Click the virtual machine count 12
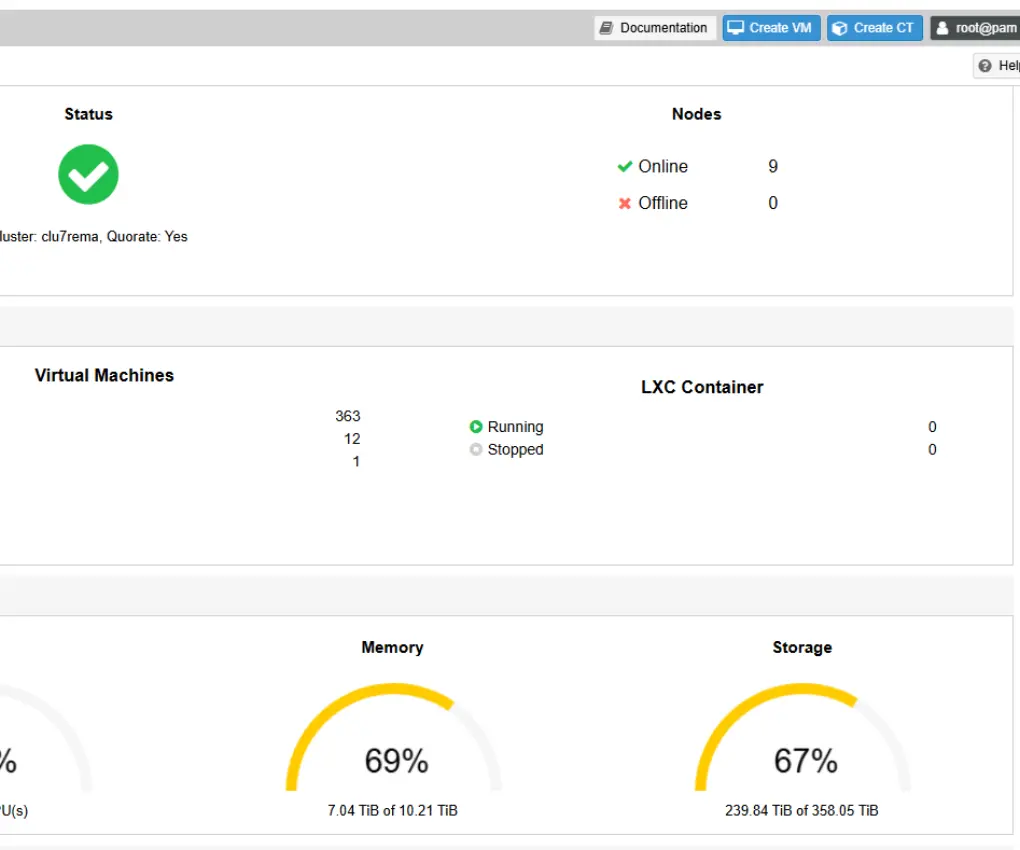1020x850 pixels. (352, 439)
